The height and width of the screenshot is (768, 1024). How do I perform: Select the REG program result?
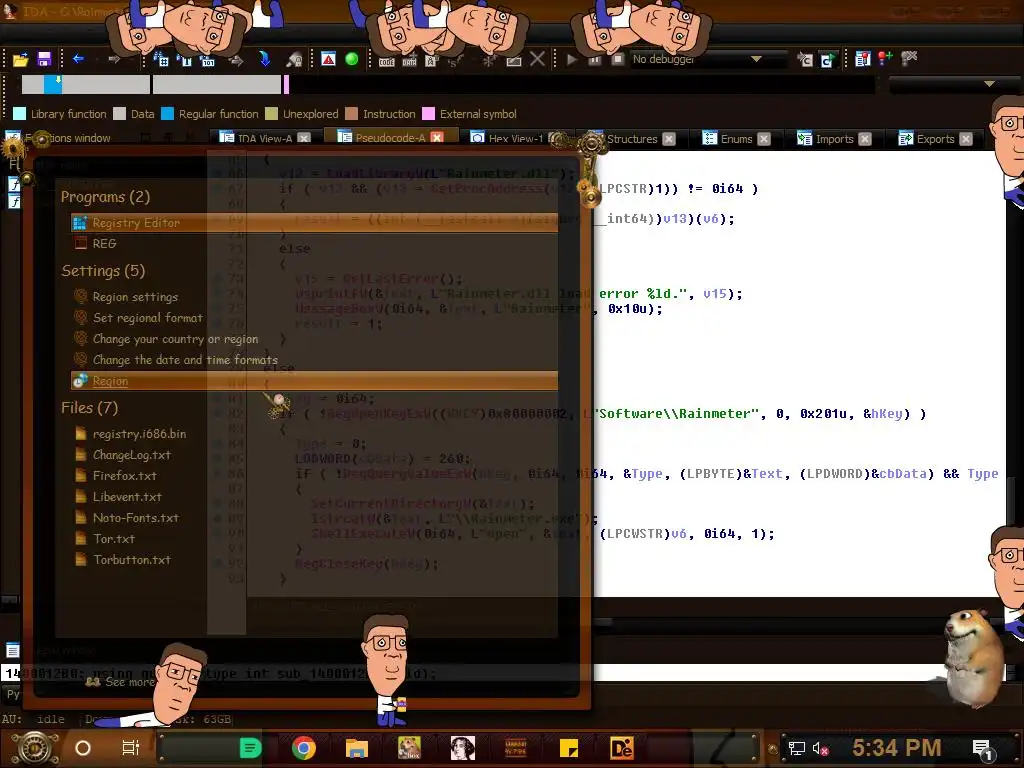(104, 244)
